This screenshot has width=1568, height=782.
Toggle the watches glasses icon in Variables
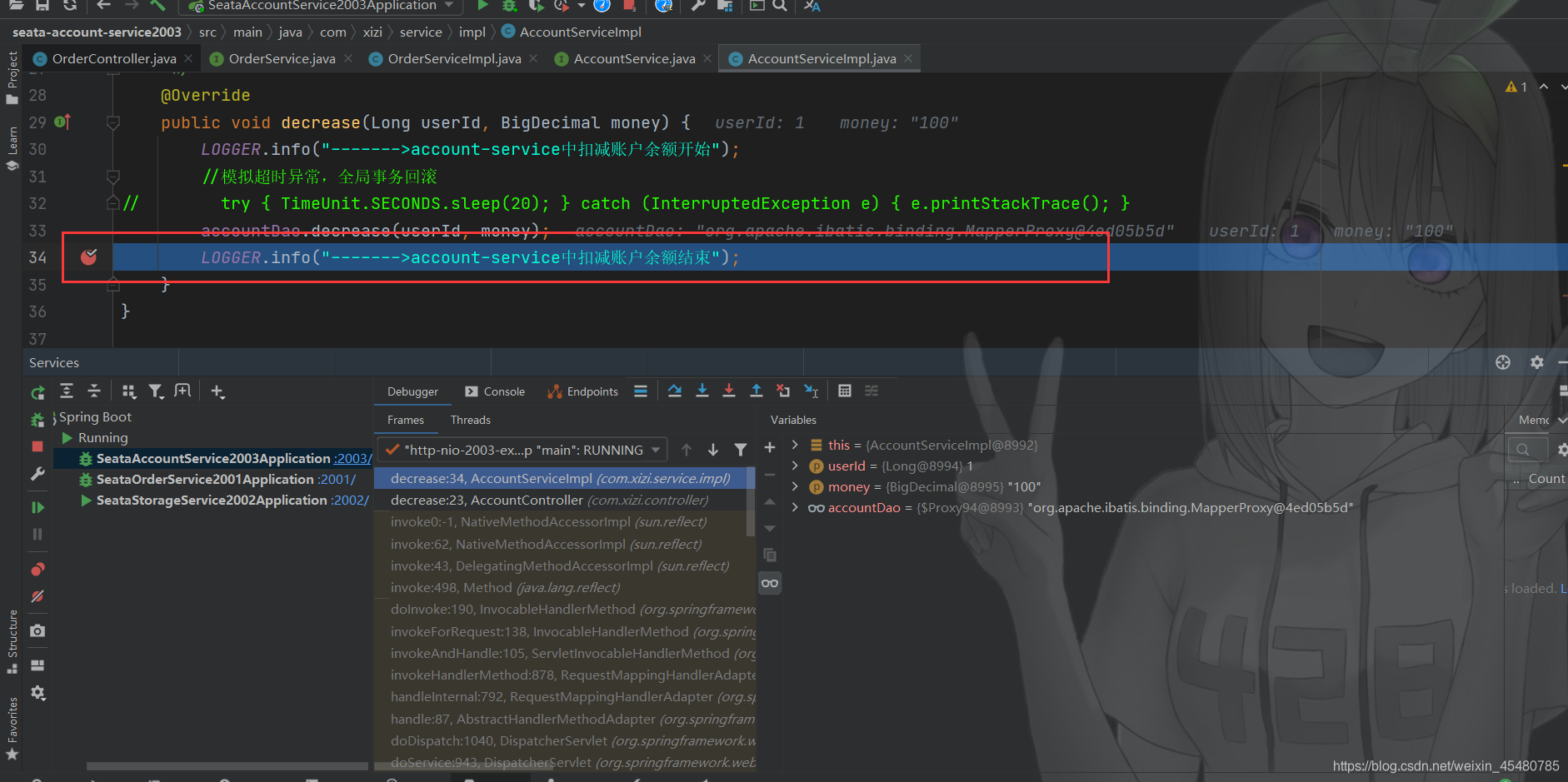[x=770, y=583]
